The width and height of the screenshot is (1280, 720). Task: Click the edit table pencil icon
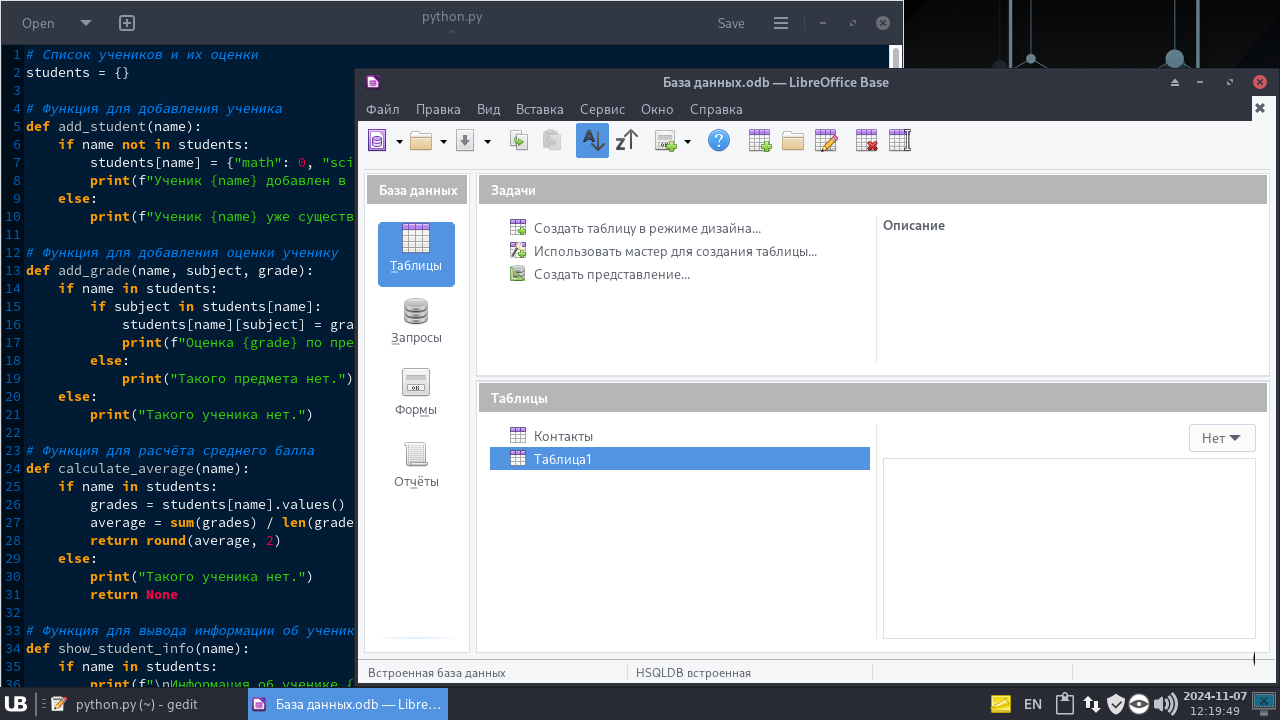click(x=826, y=141)
